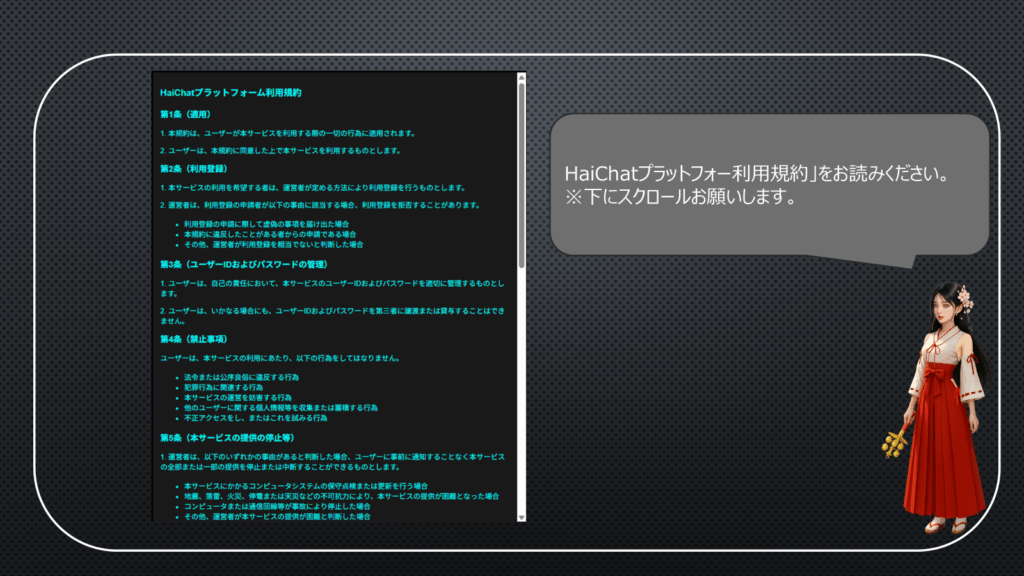The image size is (1024, 576).
Task: Click bullet '不正アクセスをし、またはこれを試みる行為'
Action: (255, 417)
